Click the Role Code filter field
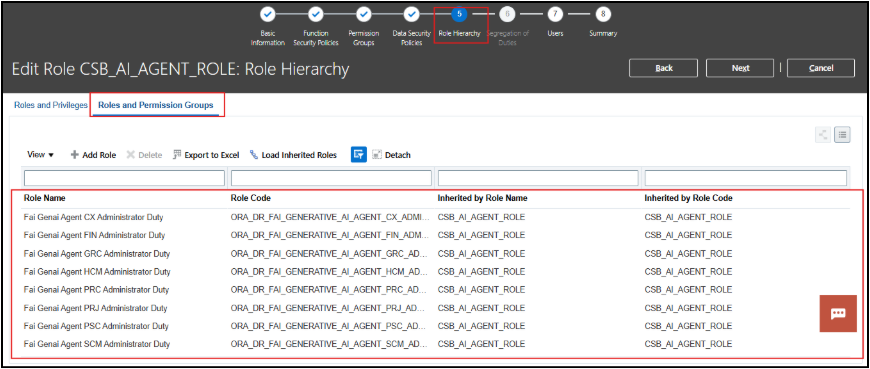Viewport: 870px width, 369px height. 331,178
